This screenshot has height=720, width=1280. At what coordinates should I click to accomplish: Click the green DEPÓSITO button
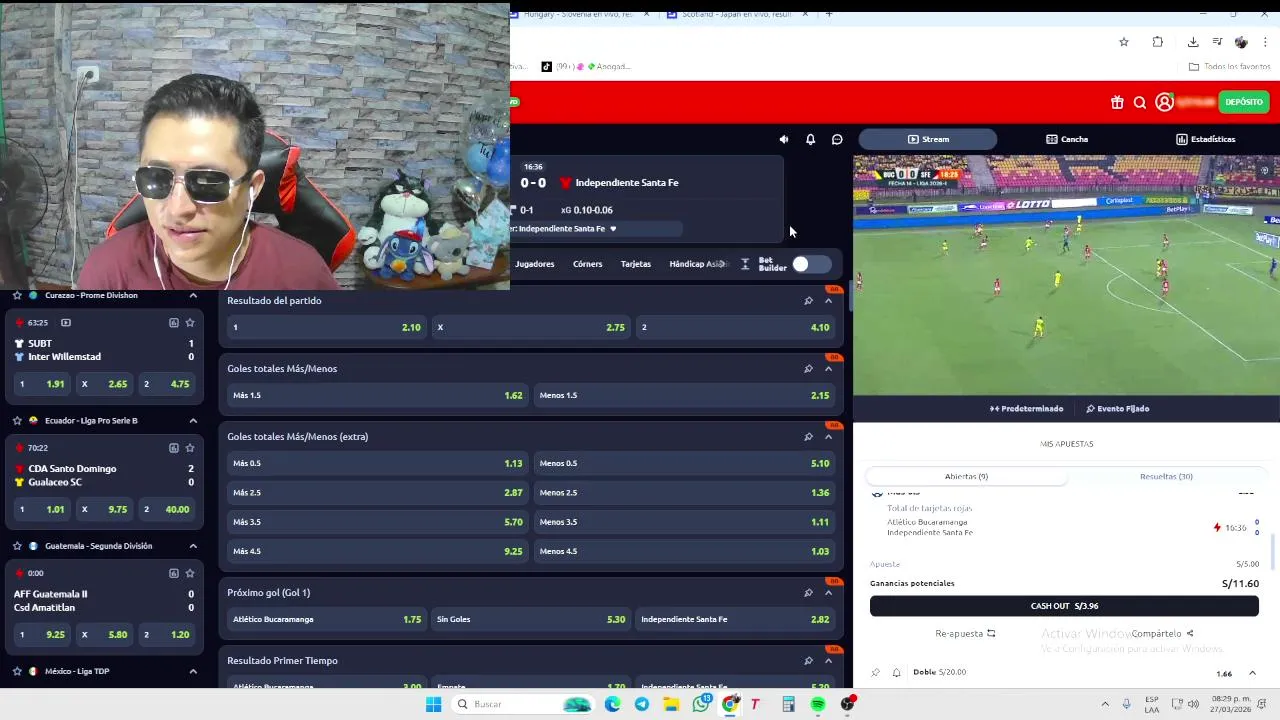1244,102
